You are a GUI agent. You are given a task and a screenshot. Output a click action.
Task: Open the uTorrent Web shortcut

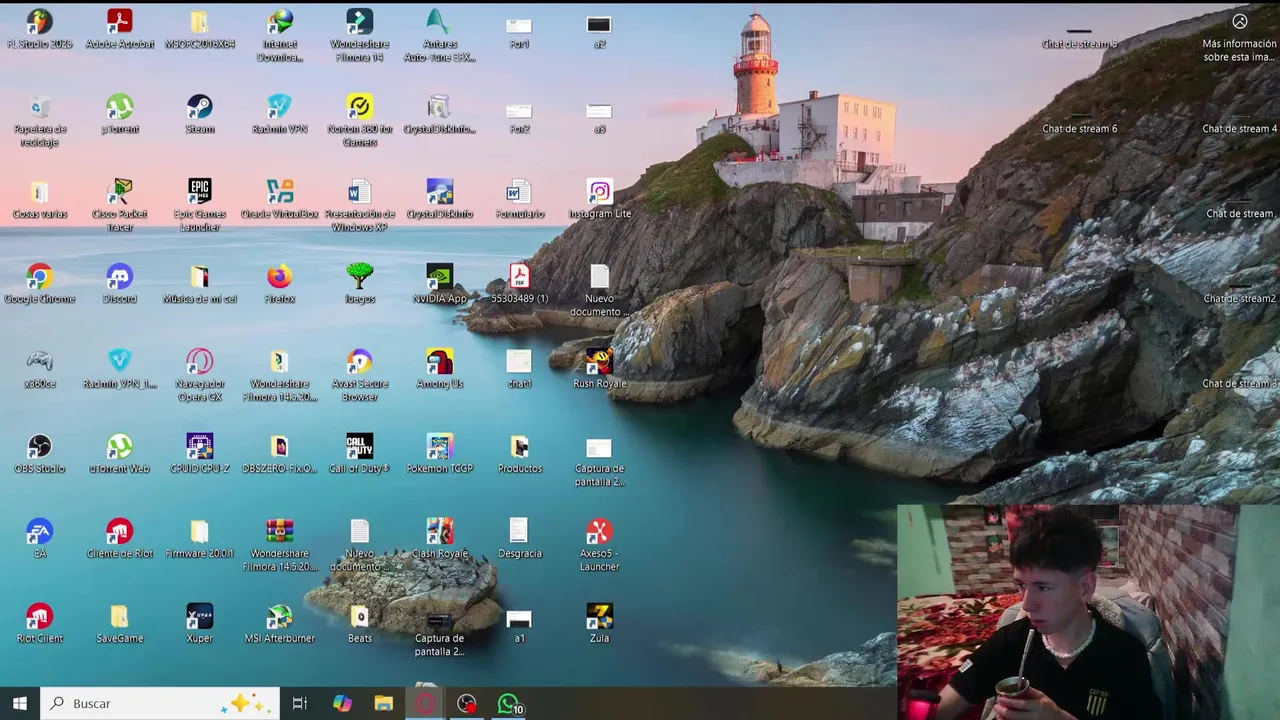(120, 454)
